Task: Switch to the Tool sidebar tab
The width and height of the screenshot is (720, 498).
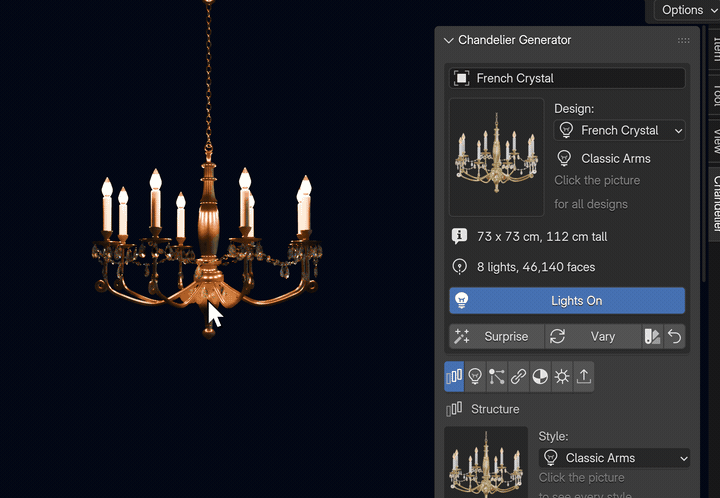Action: coord(716,94)
